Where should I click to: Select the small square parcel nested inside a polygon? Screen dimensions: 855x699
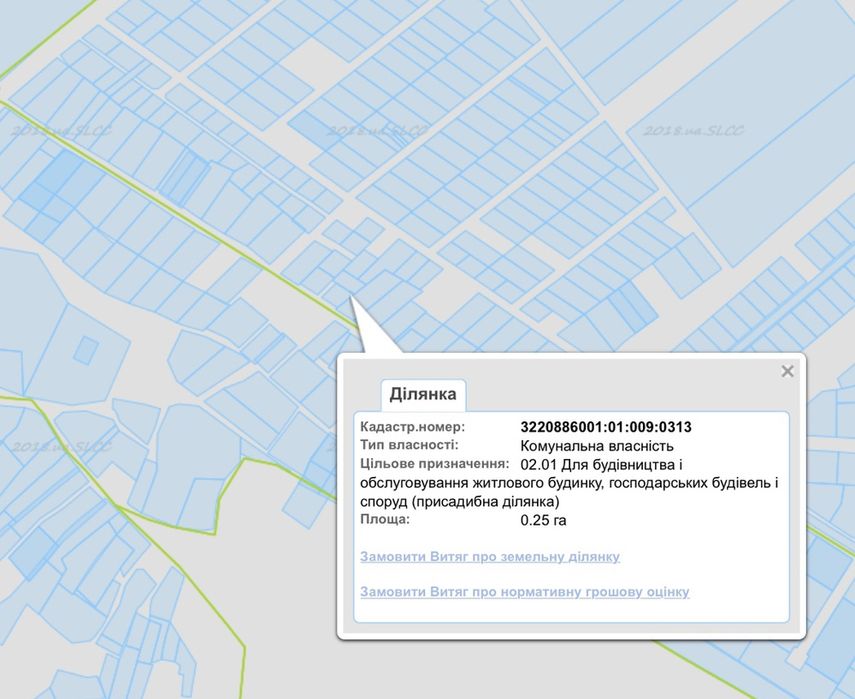click(x=86, y=350)
